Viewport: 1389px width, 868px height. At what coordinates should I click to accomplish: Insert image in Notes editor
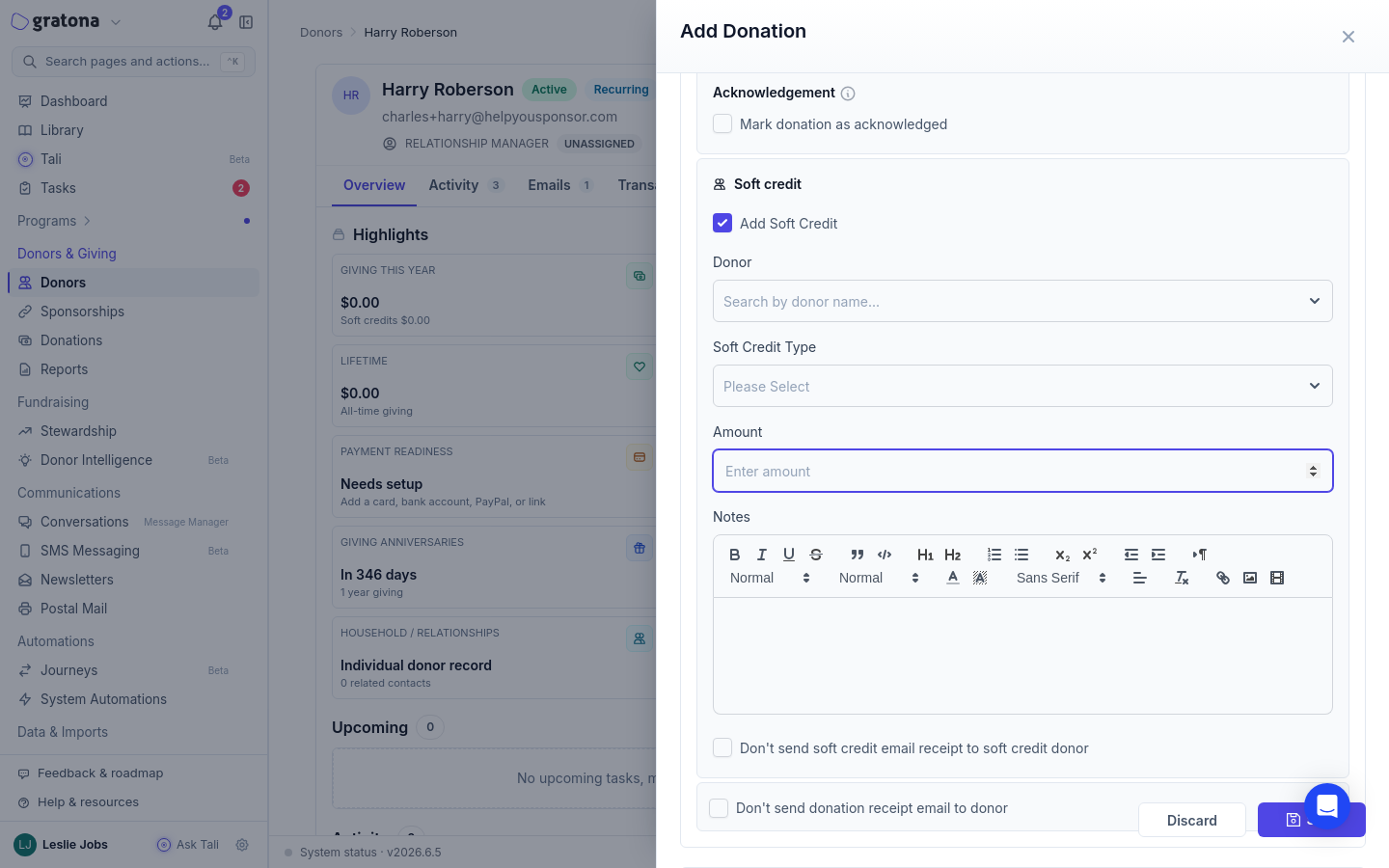[x=1250, y=578]
